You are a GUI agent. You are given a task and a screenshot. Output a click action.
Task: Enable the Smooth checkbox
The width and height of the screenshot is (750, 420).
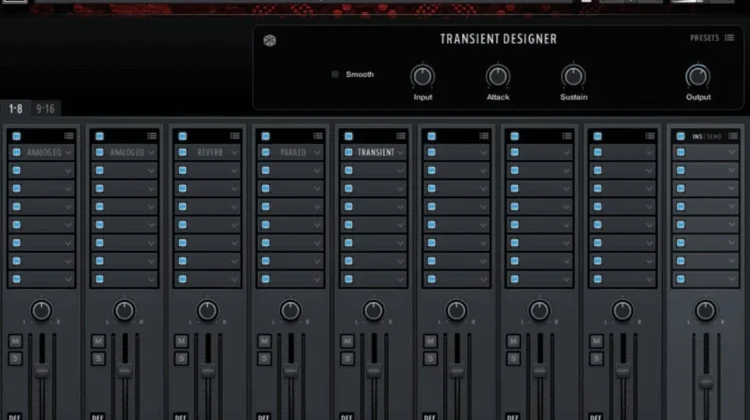(335, 74)
